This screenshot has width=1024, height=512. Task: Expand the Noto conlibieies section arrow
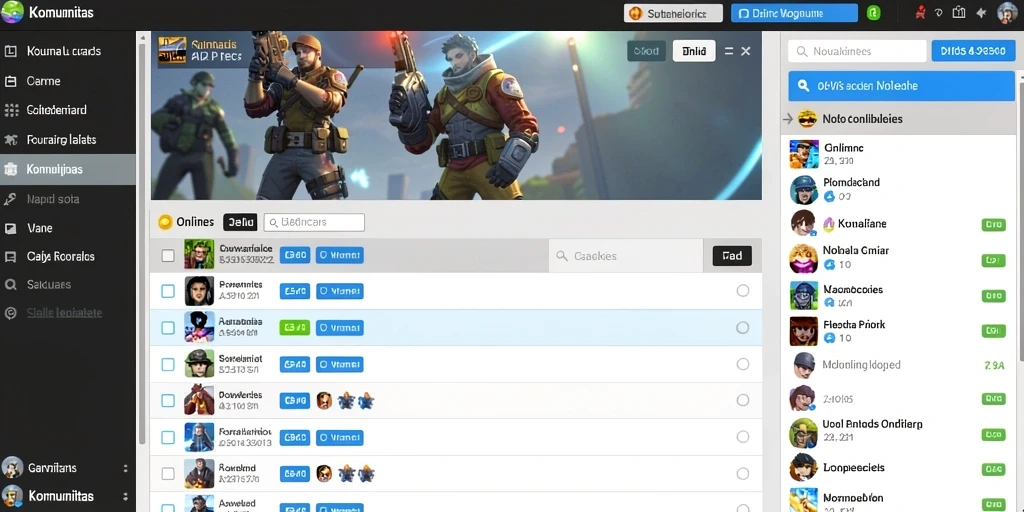coord(788,119)
